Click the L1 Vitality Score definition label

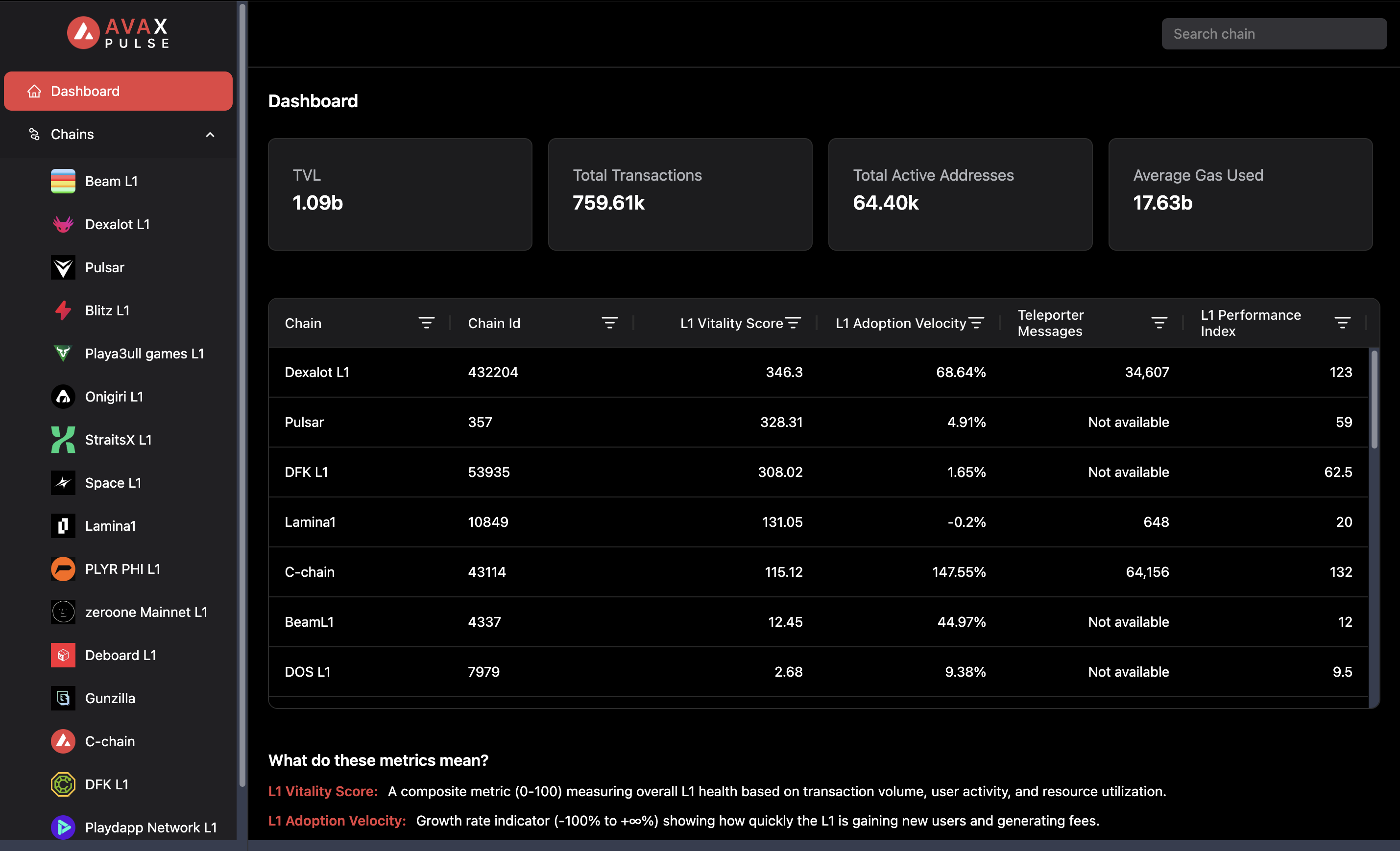[323, 791]
